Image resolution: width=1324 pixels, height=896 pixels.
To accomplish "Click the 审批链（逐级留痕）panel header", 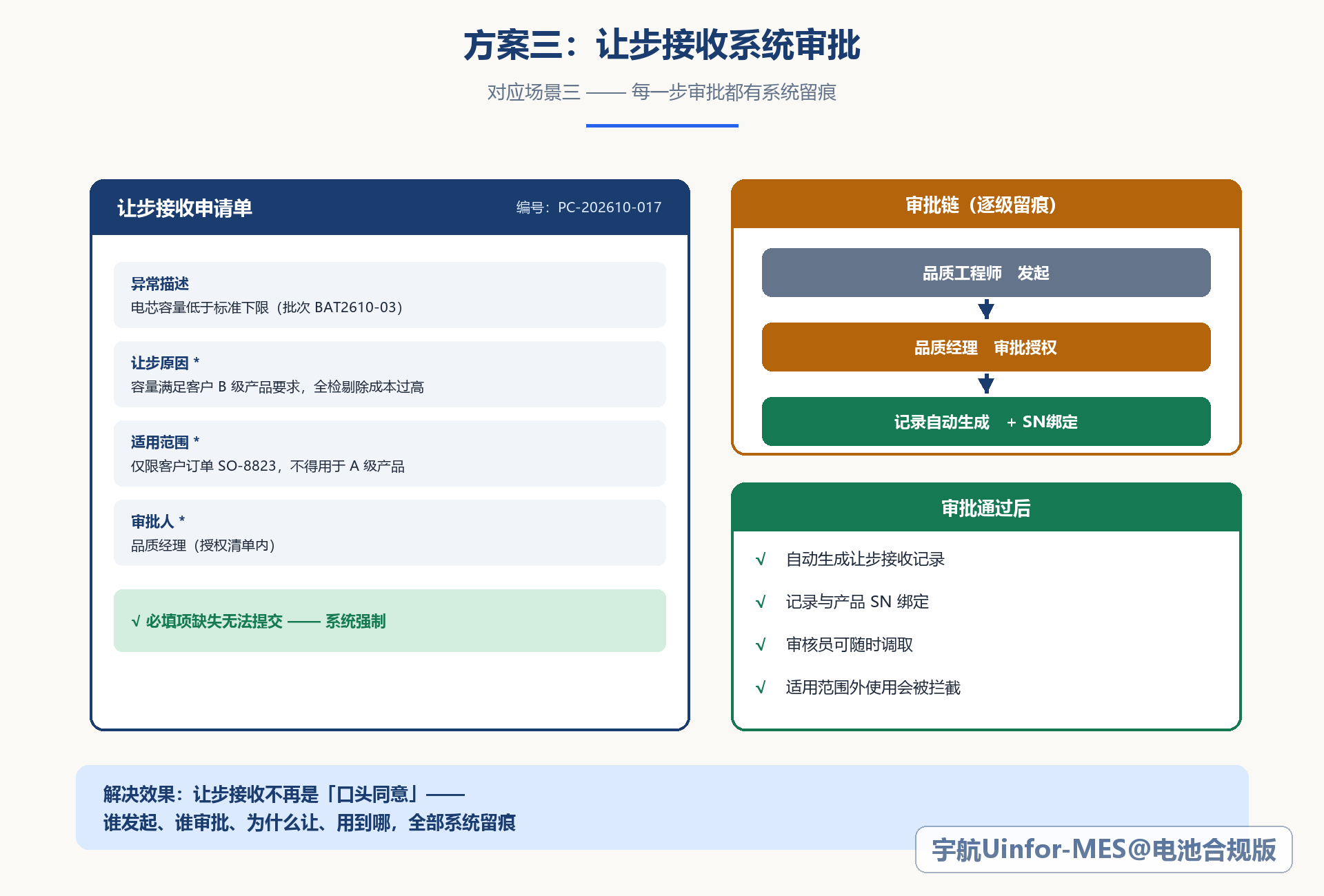I will (x=986, y=205).
